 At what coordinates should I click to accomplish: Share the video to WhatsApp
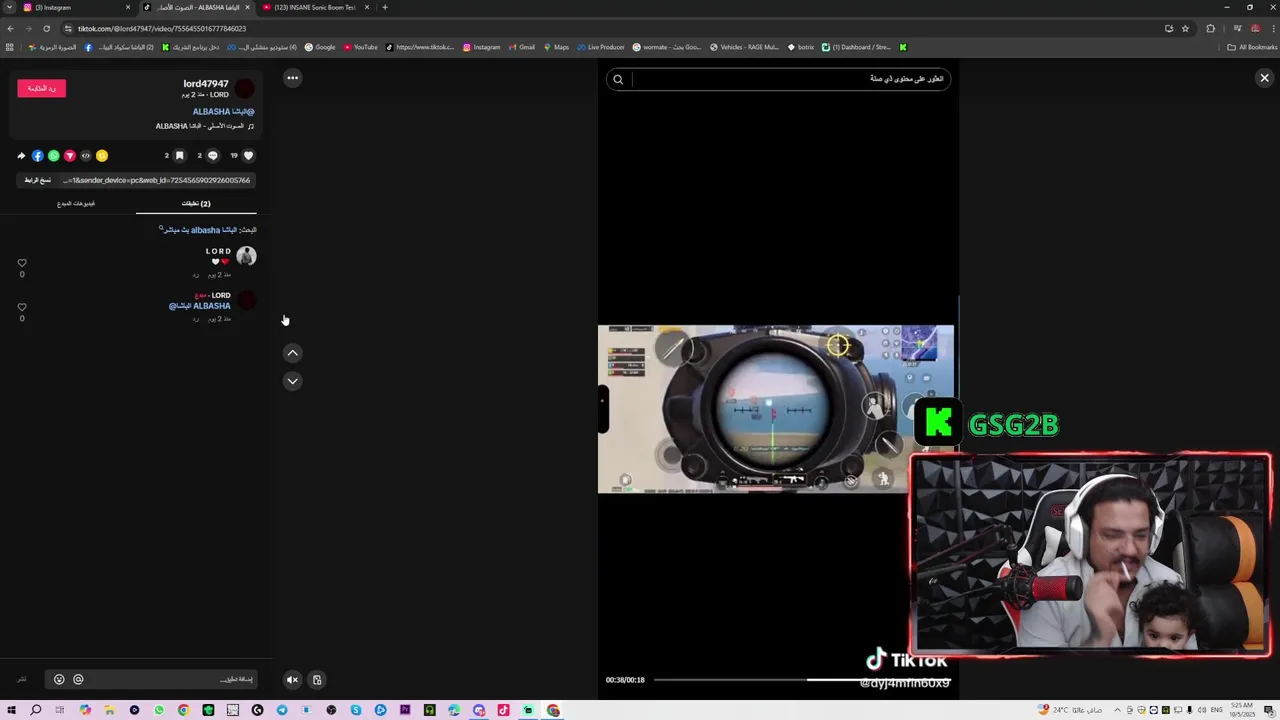point(53,155)
